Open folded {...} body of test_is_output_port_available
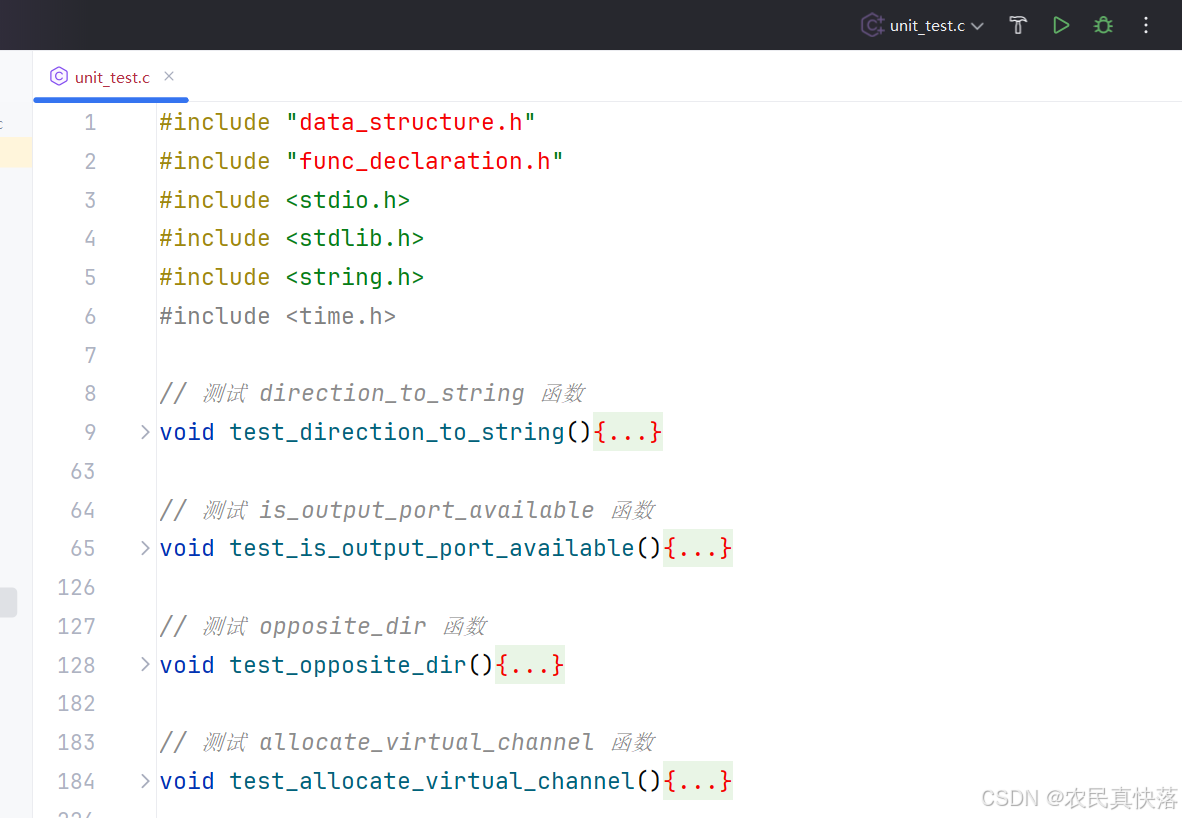1182x818 pixels. [698, 548]
